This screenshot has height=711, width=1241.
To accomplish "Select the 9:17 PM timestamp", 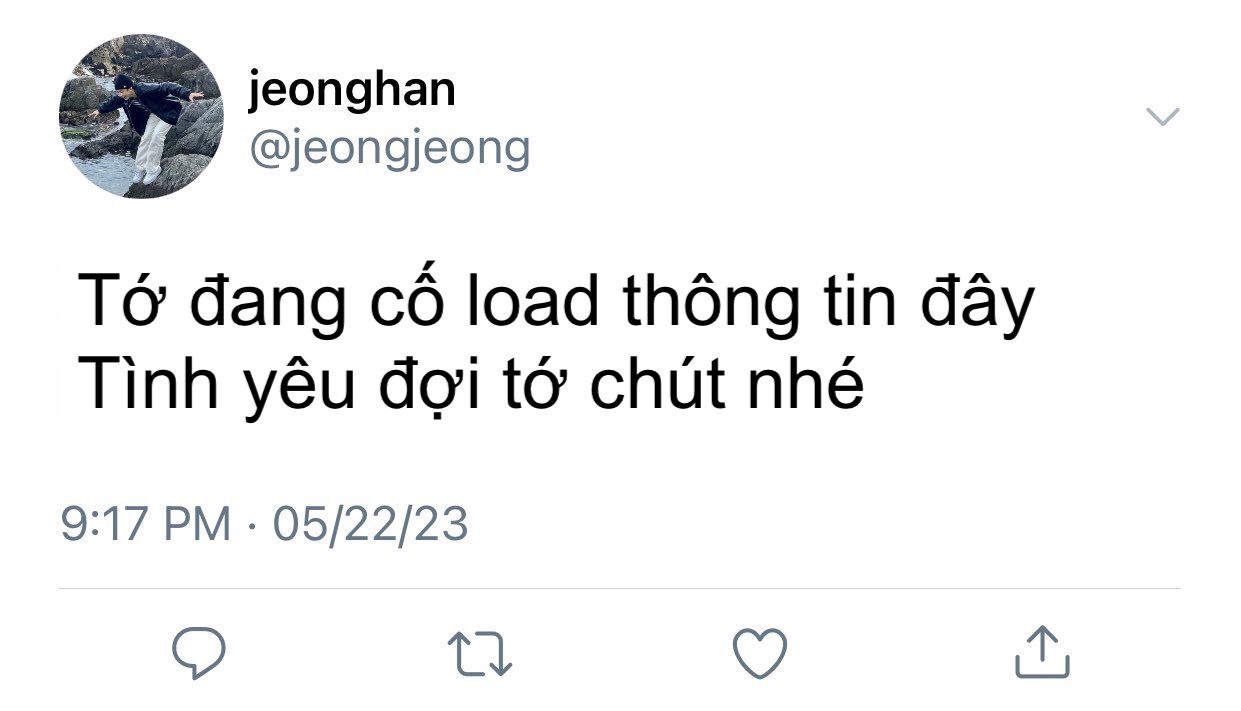I will pos(145,524).
